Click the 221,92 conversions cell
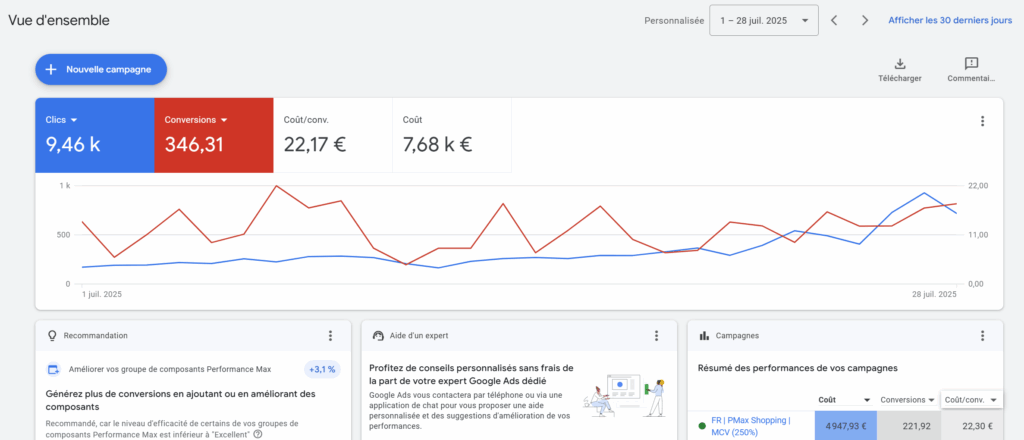The height and width of the screenshot is (440, 1024). tap(909, 426)
